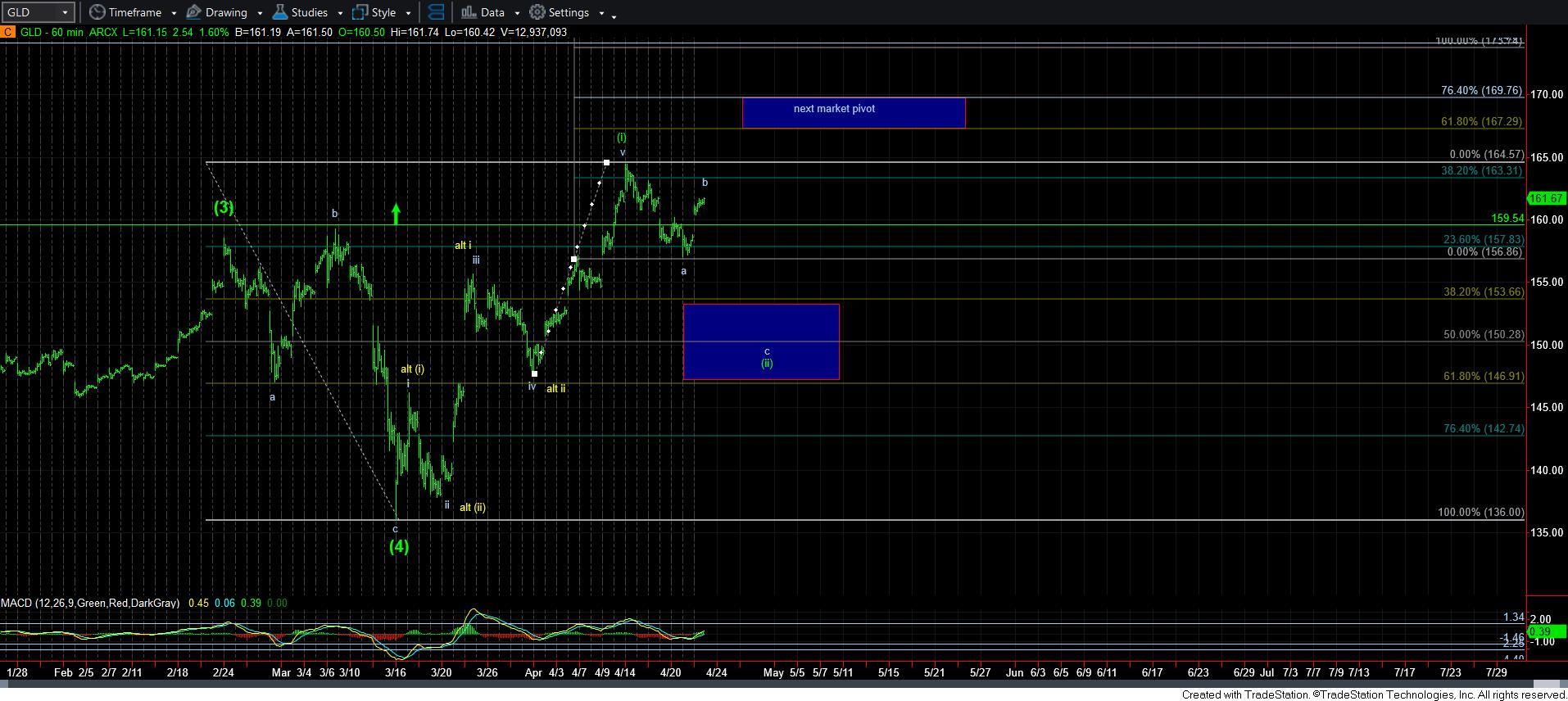Image resolution: width=1568 pixels, height=701 pixels.
Task: Select the green (3) wave label
Action: pos(224,207)
